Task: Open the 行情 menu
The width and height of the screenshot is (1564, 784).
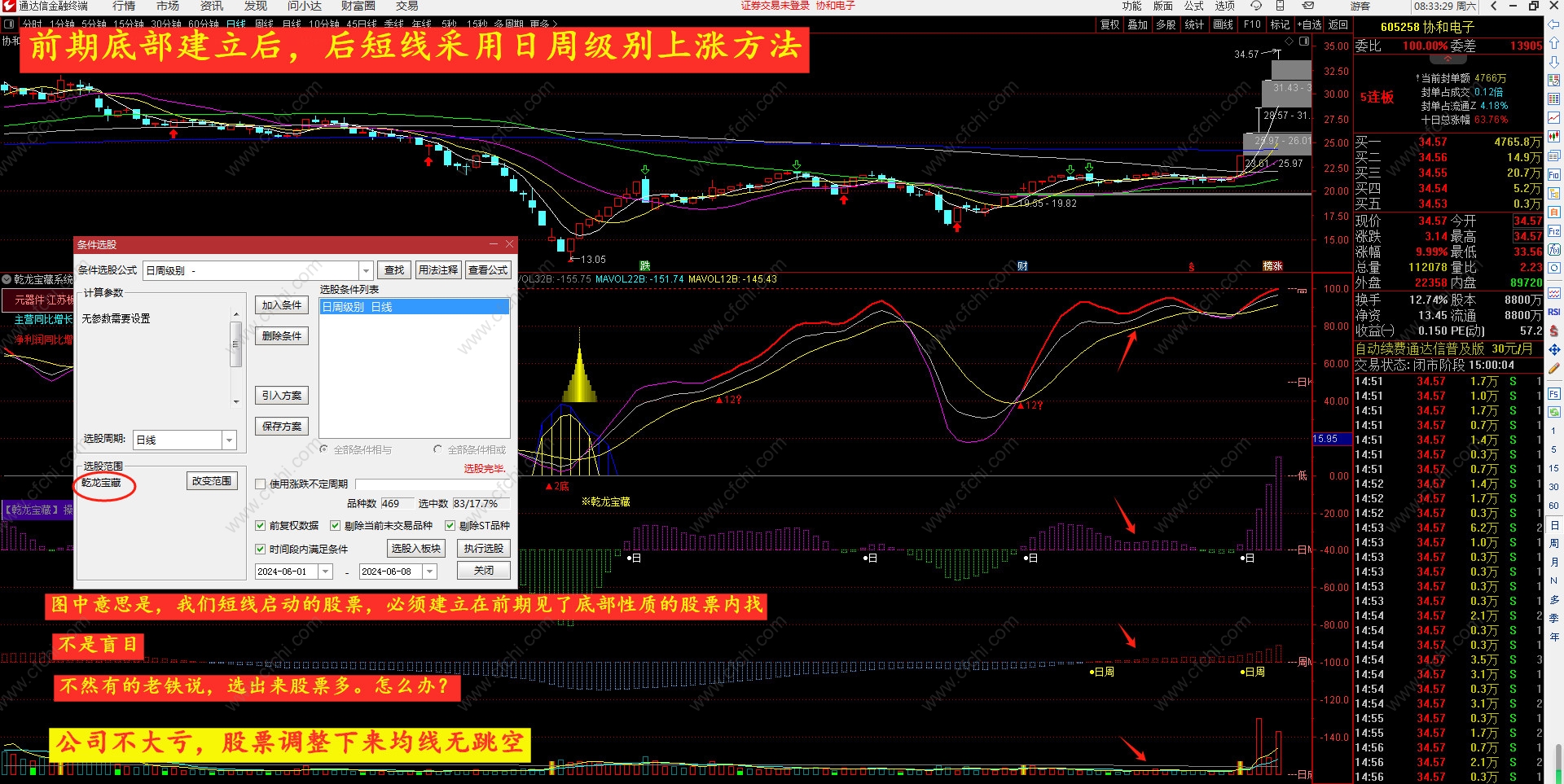Action: tap(124, 6)
